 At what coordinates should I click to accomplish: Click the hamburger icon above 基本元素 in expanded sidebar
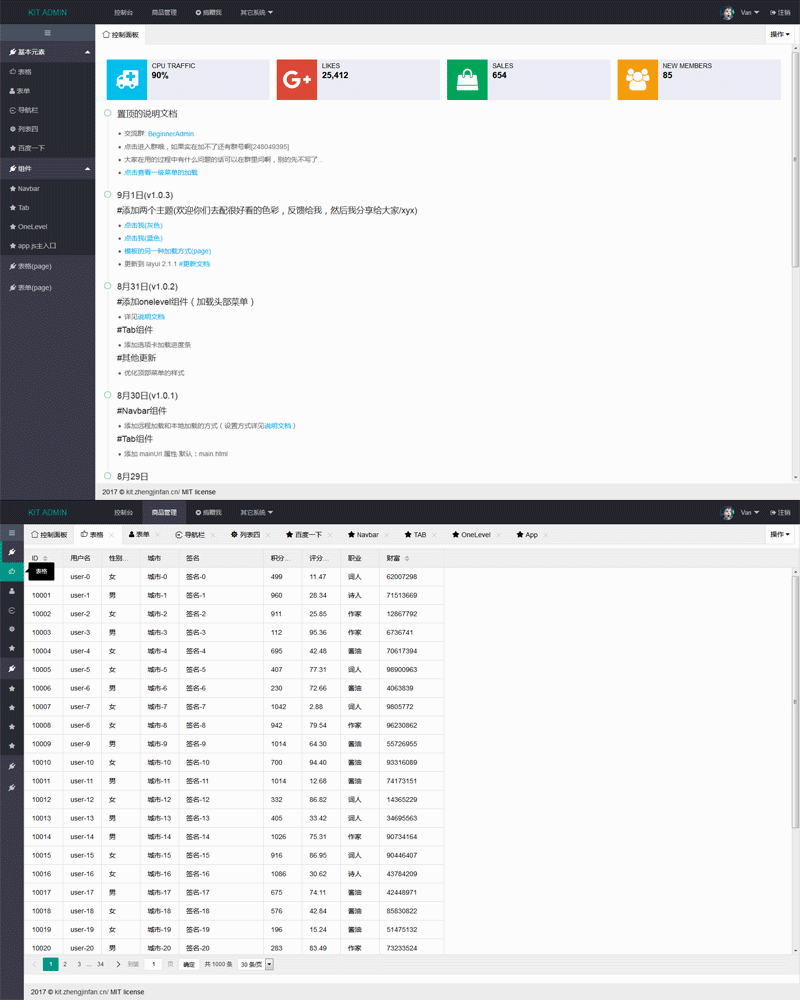click(x=47, y=33)
